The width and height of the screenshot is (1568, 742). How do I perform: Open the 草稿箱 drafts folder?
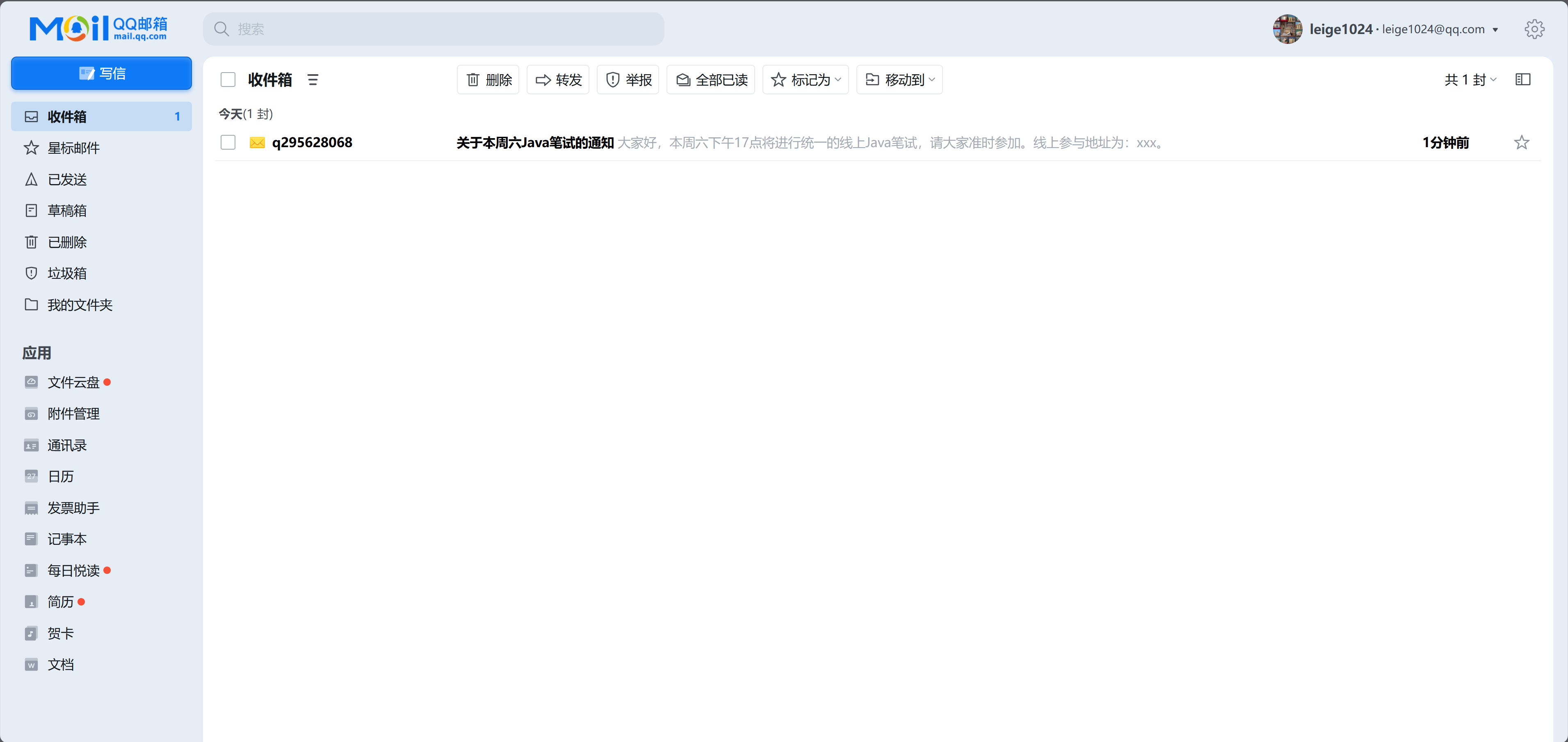[67, 210]
